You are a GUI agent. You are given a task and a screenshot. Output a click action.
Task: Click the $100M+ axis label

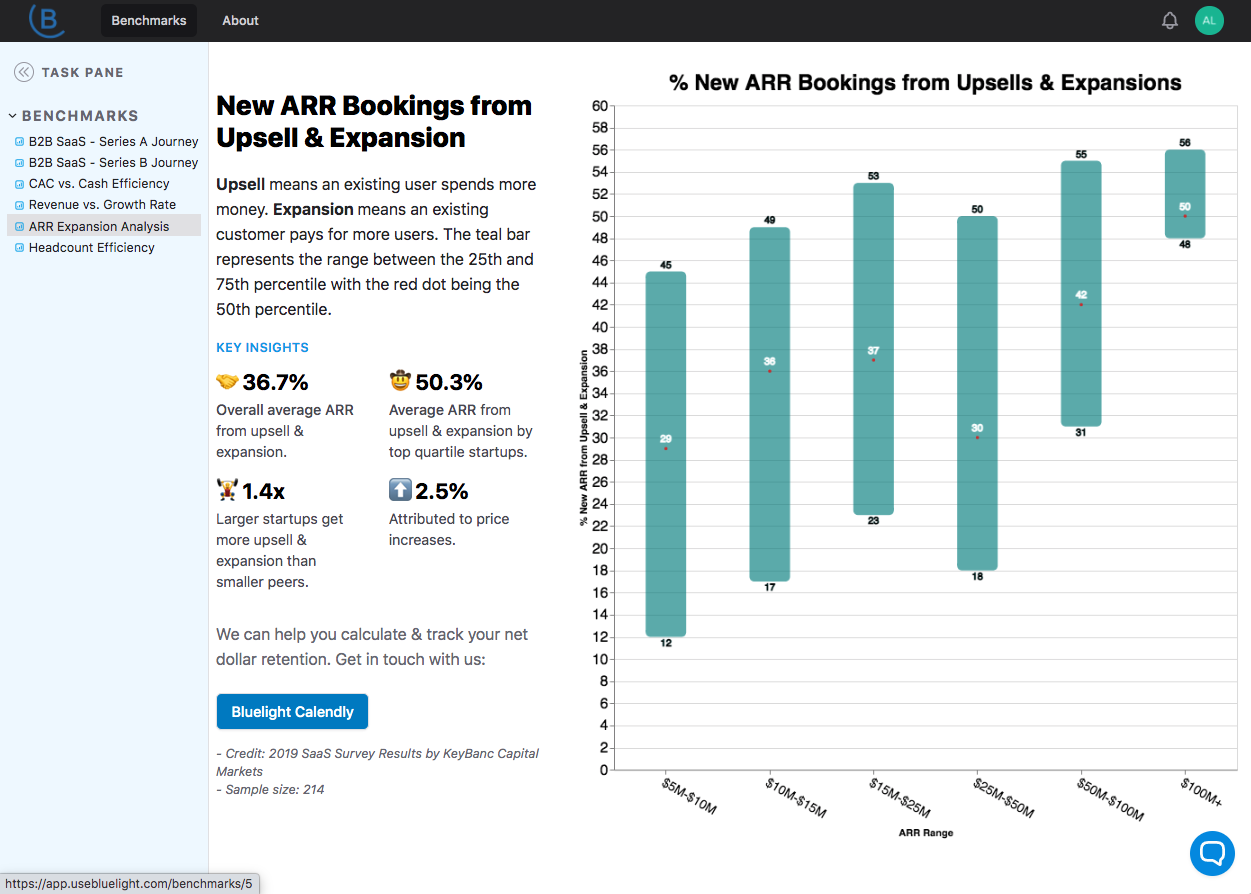coord(1202,792)
